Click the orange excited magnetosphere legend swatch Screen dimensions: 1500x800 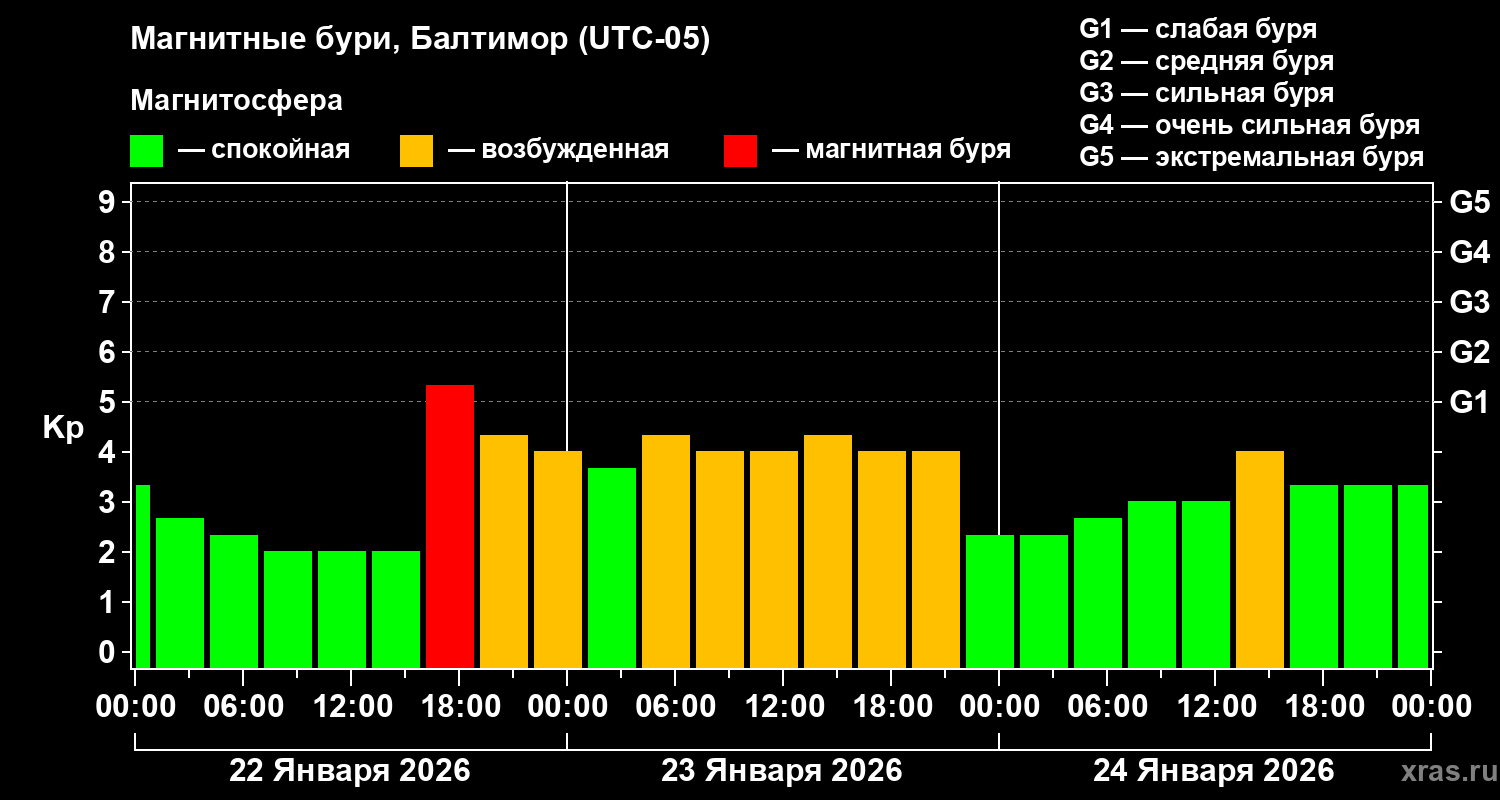(416, 151)
